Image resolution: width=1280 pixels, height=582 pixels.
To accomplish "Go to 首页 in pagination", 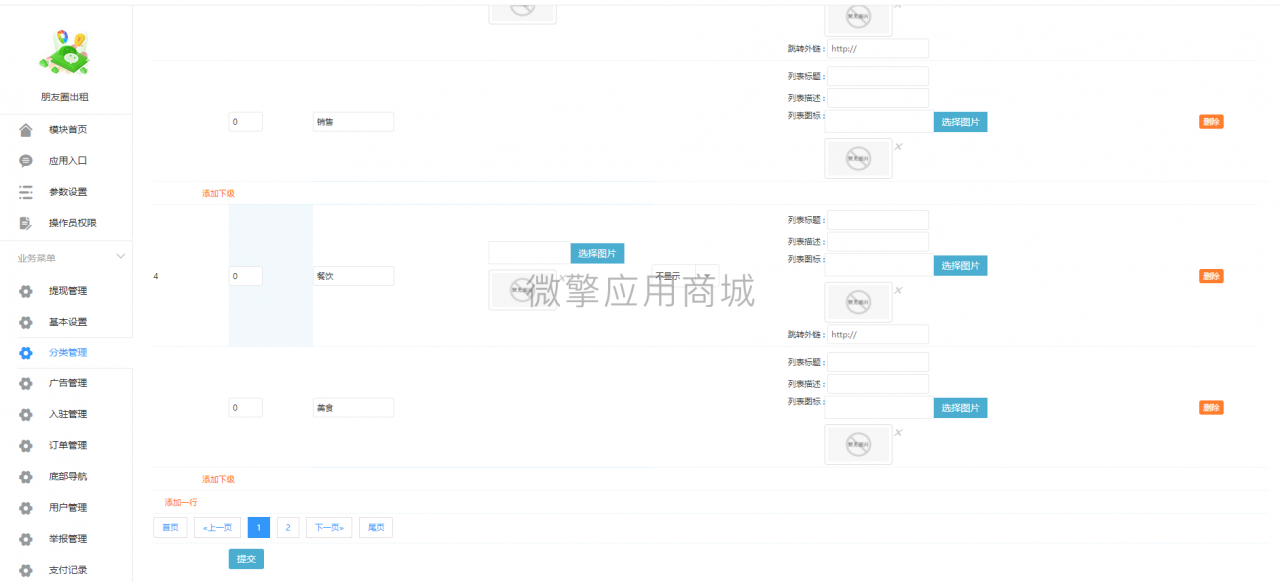I will tap(170, 527).
